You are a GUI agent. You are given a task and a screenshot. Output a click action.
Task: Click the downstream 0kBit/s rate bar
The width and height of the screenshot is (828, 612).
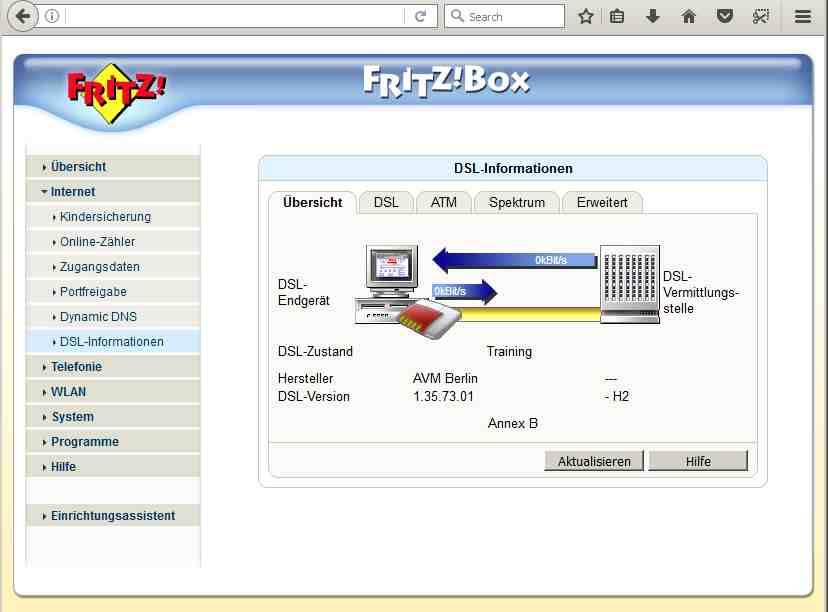515,260
